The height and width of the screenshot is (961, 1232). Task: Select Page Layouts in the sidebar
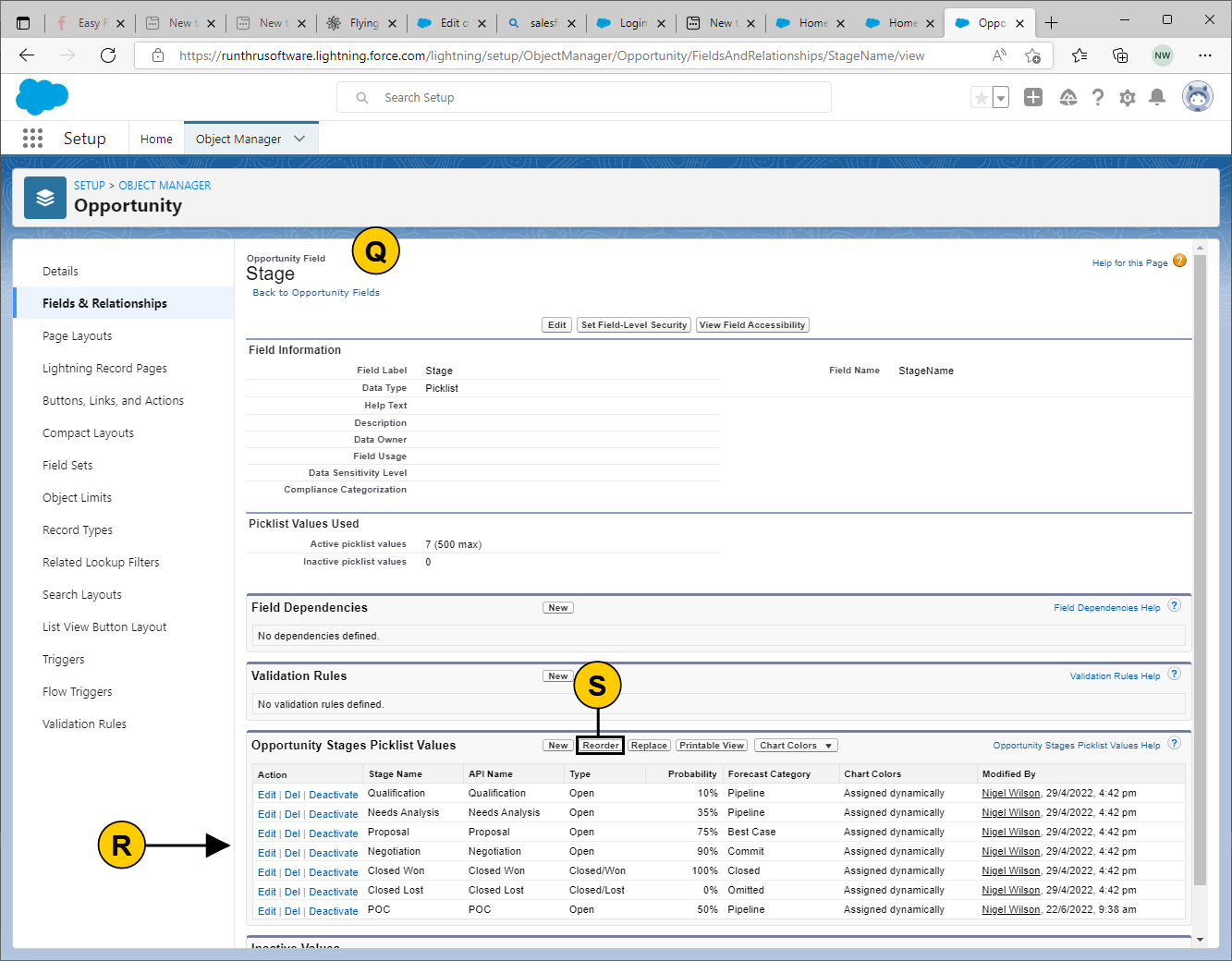point(78,336)
